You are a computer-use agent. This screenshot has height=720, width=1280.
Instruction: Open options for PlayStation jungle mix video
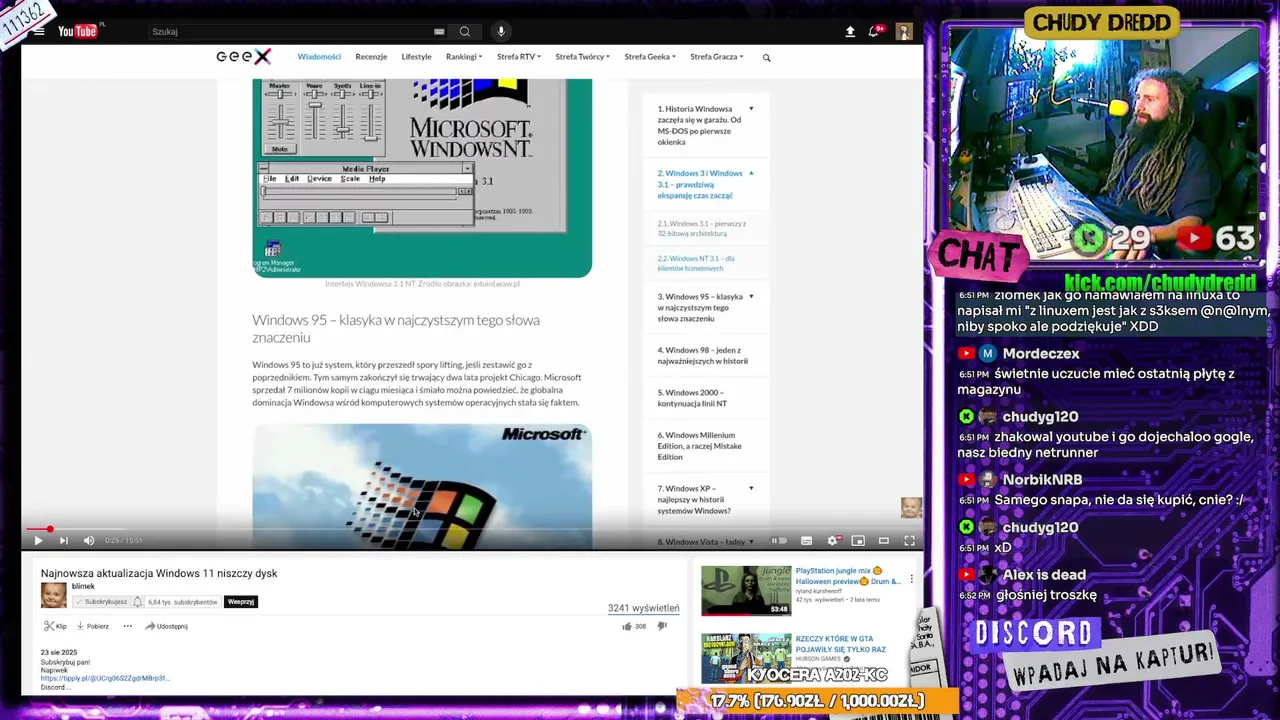(911, 579)
